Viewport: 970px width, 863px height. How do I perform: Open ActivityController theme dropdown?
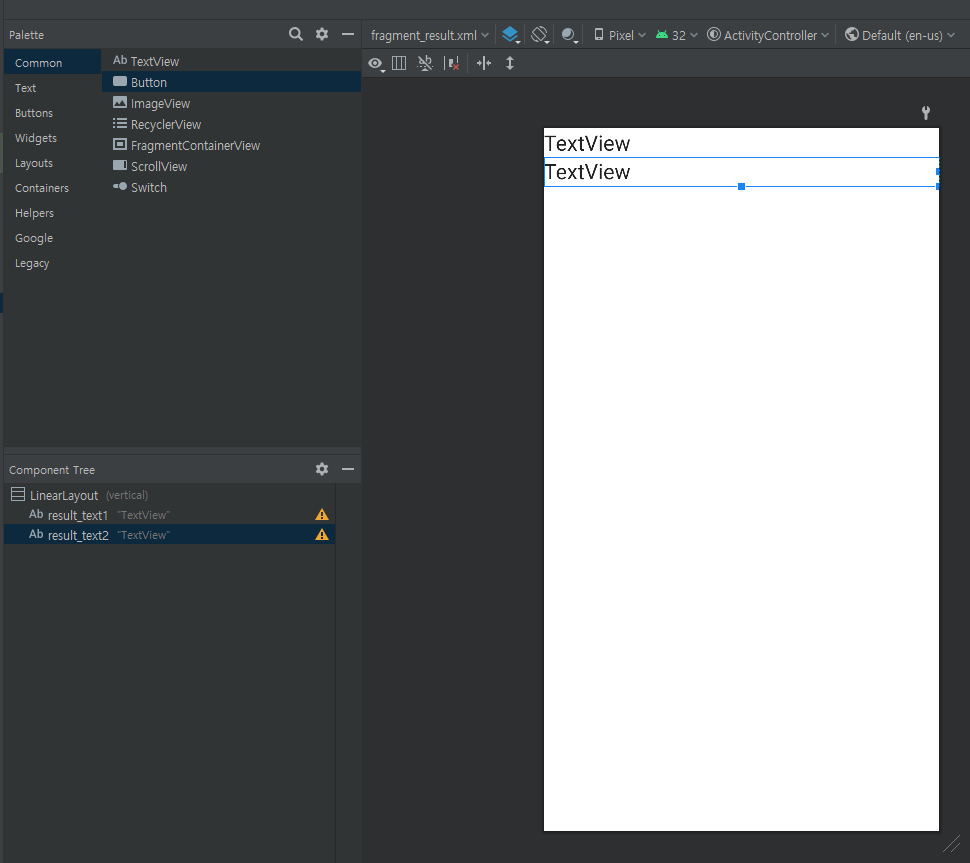coord(768,35)
